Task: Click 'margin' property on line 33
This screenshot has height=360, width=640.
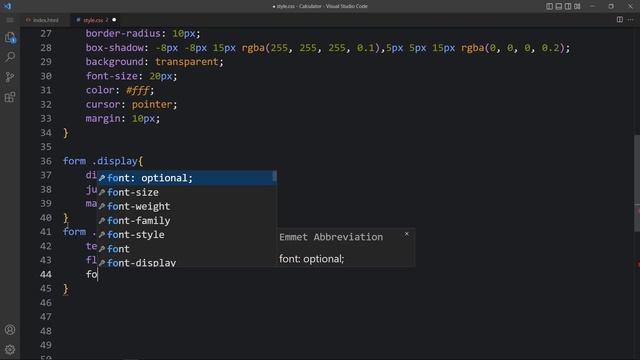Action: 103,119
